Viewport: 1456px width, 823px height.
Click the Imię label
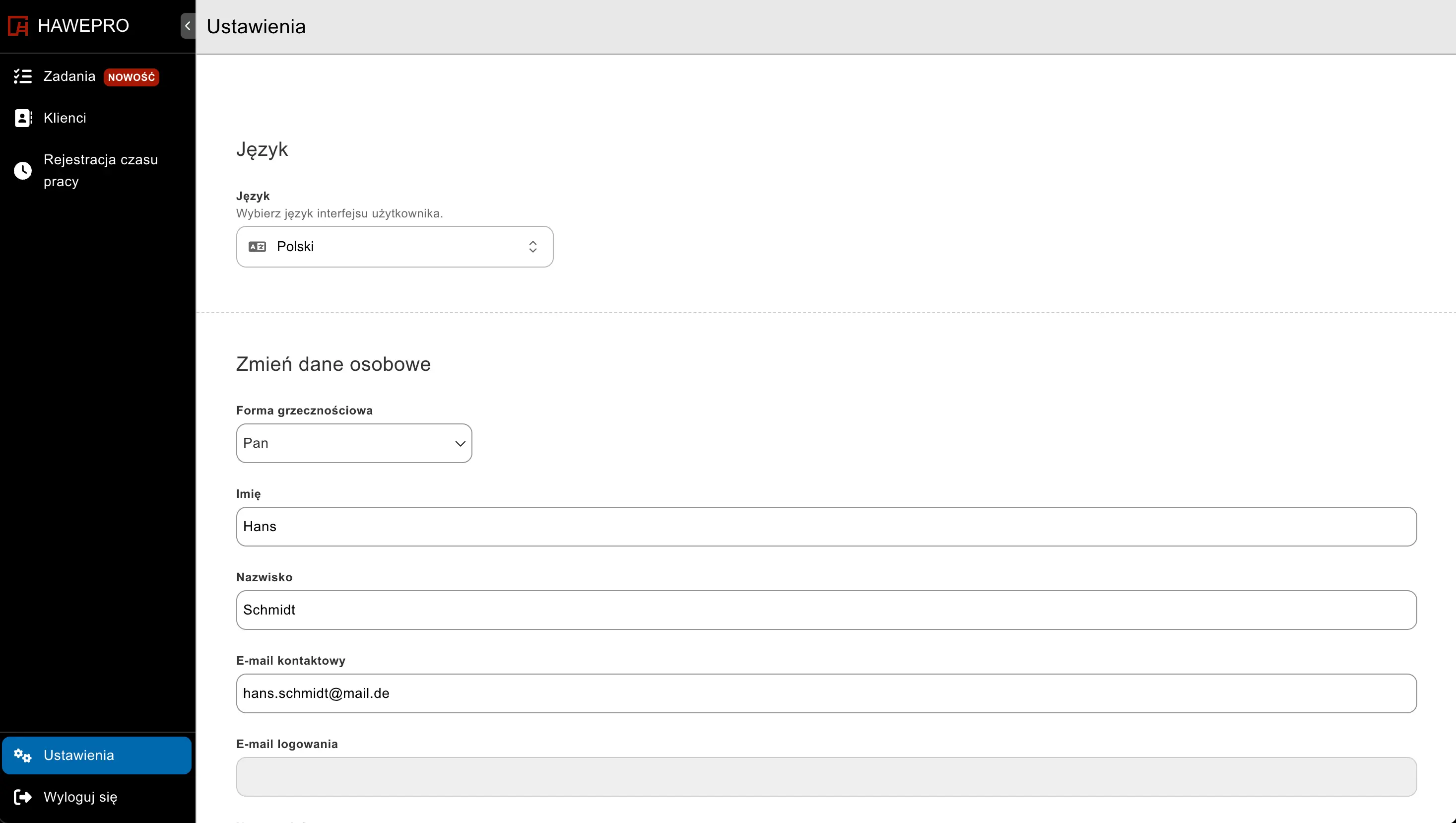(x=248, y=494)
